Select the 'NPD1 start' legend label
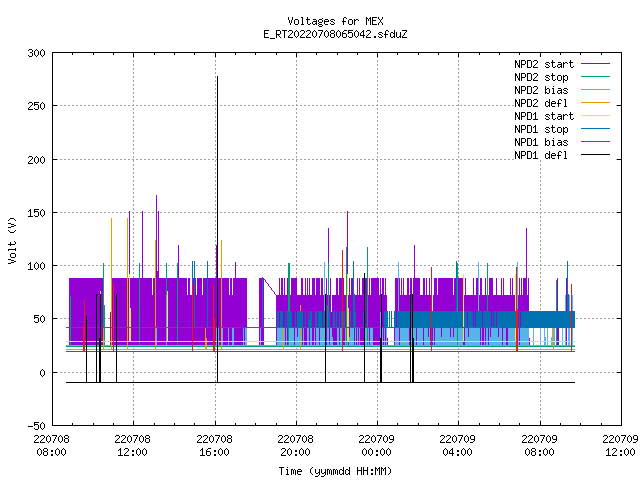640x480 pixels. (x=544, y=116)
